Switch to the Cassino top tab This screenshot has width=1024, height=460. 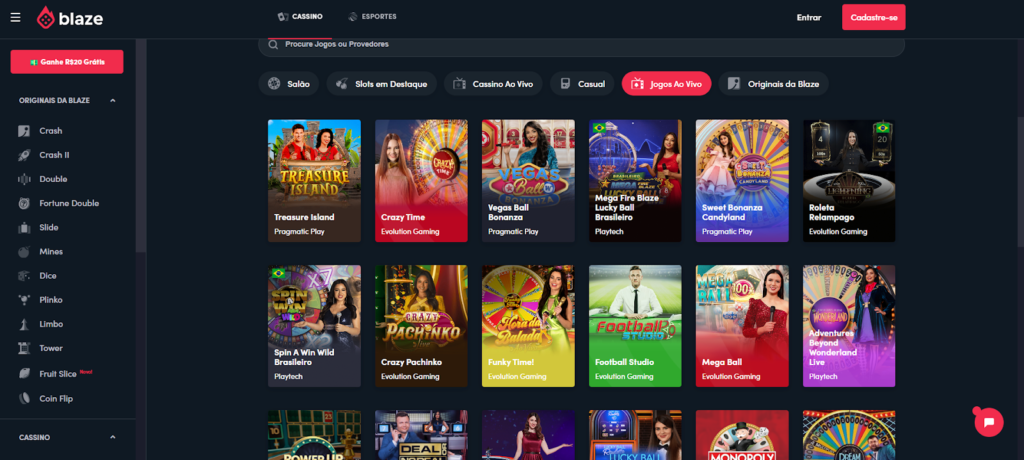click(300, 17)
